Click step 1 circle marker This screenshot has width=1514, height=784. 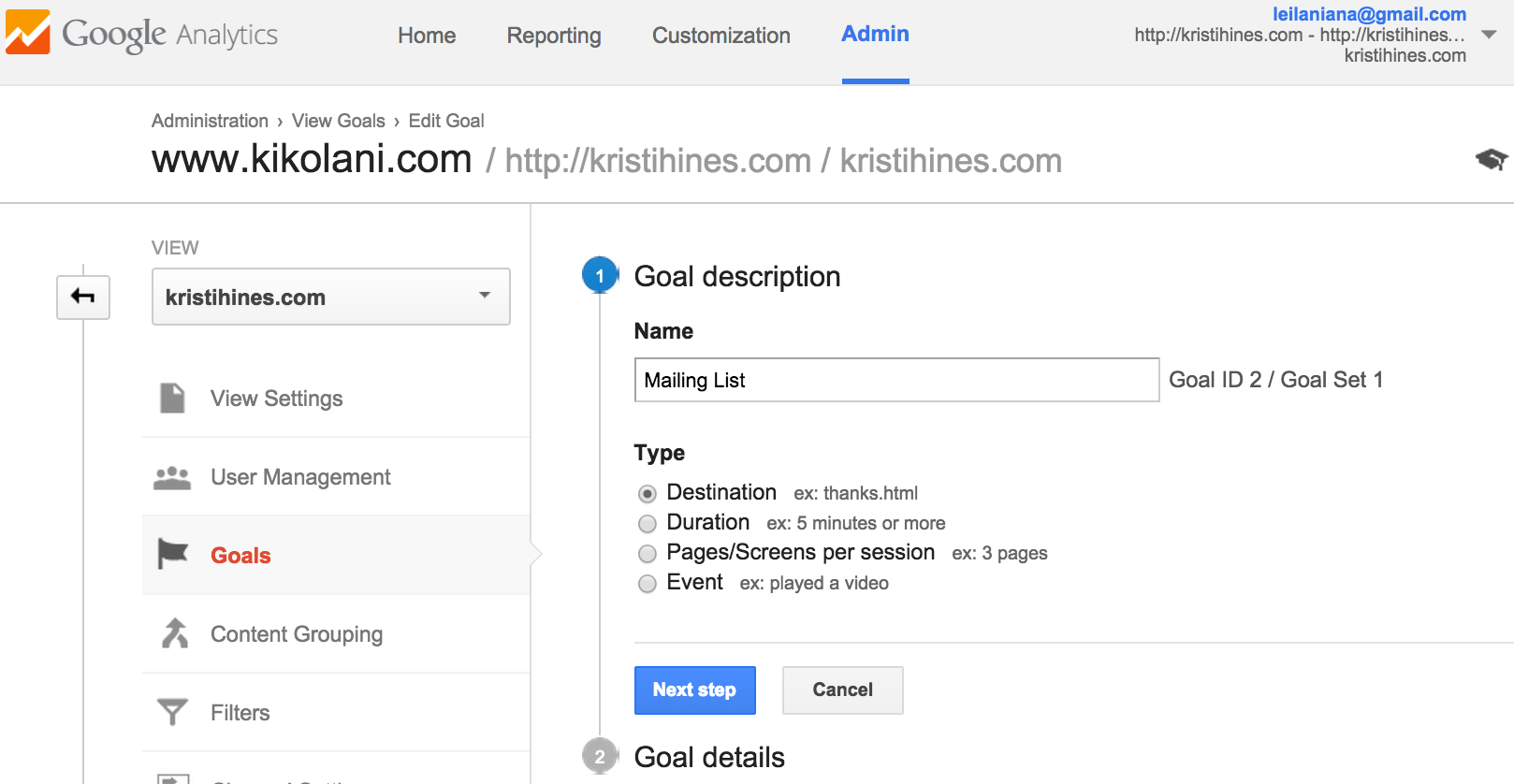click(x=600, y=275)
